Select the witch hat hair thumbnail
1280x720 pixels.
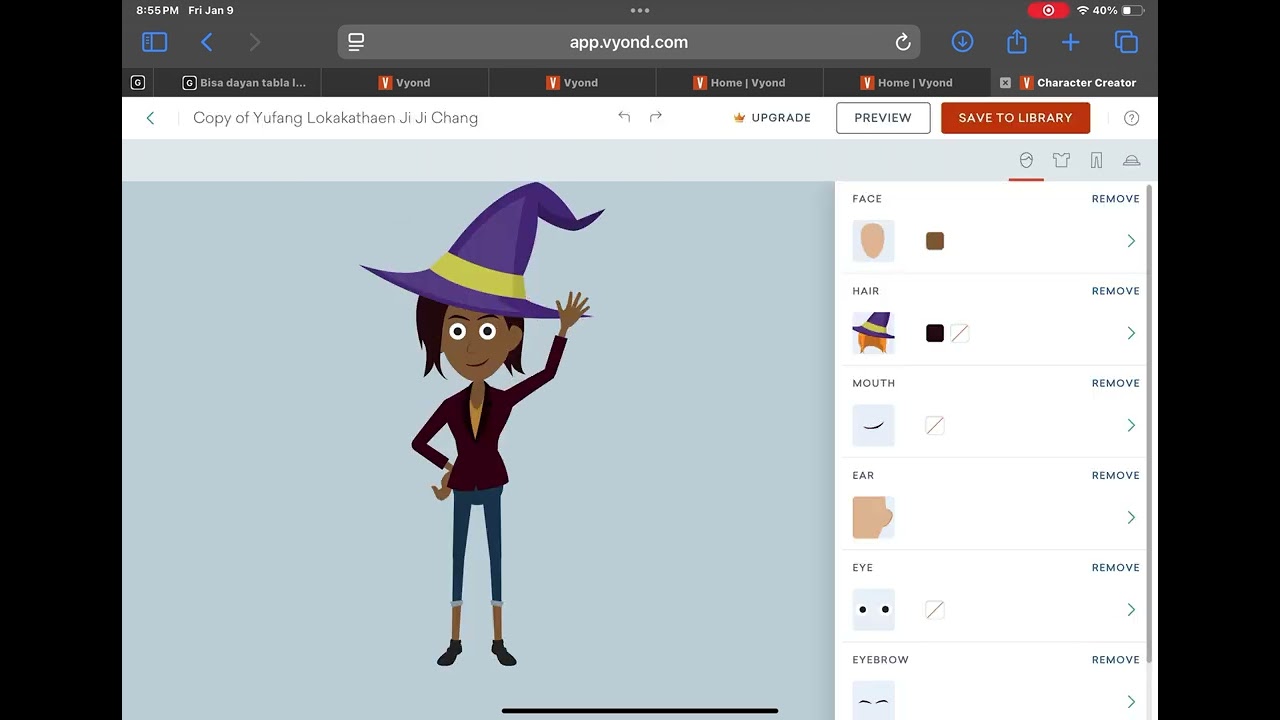873,333
